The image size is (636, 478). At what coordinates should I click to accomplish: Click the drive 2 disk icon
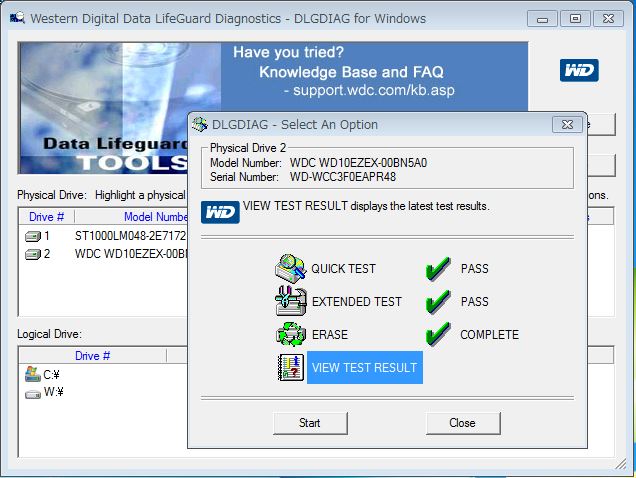(33, 254)
